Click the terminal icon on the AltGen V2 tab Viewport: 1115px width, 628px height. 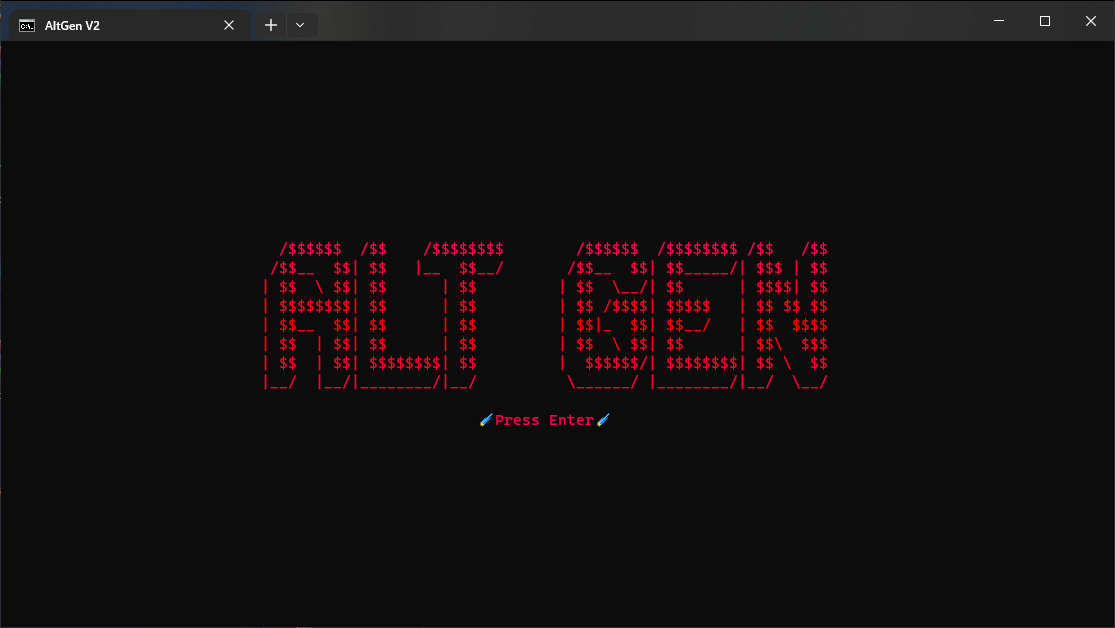[26, 24]
